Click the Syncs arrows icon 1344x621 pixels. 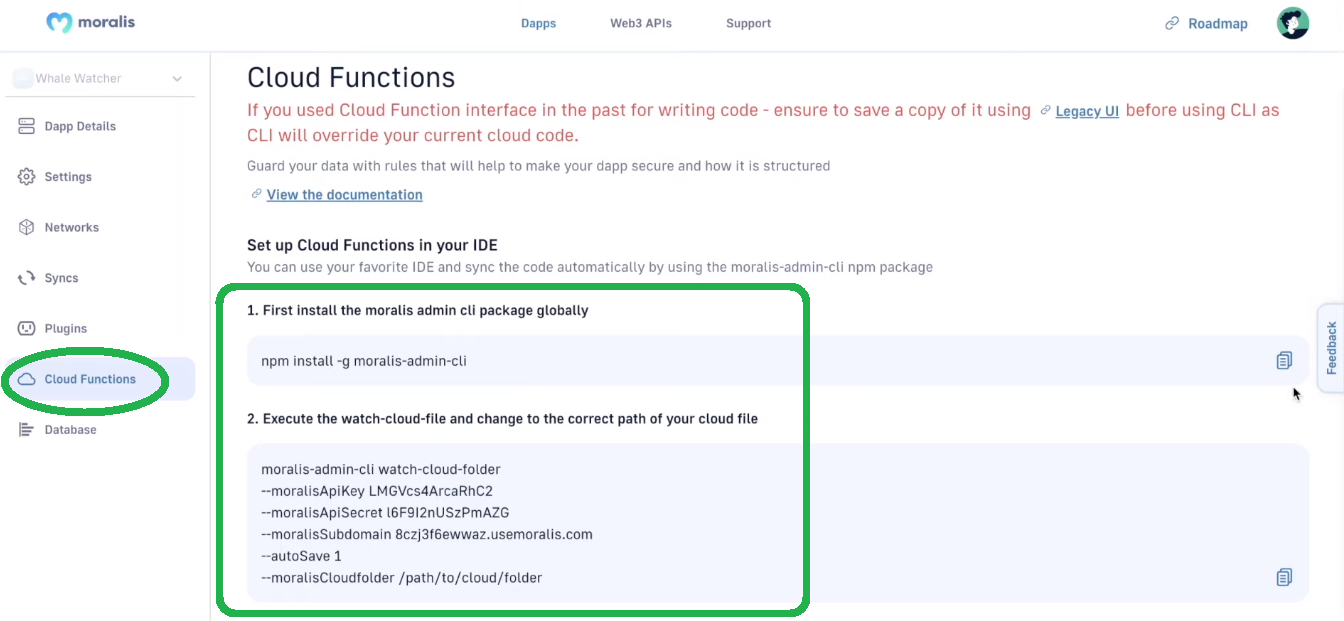(x=27, y=278)
